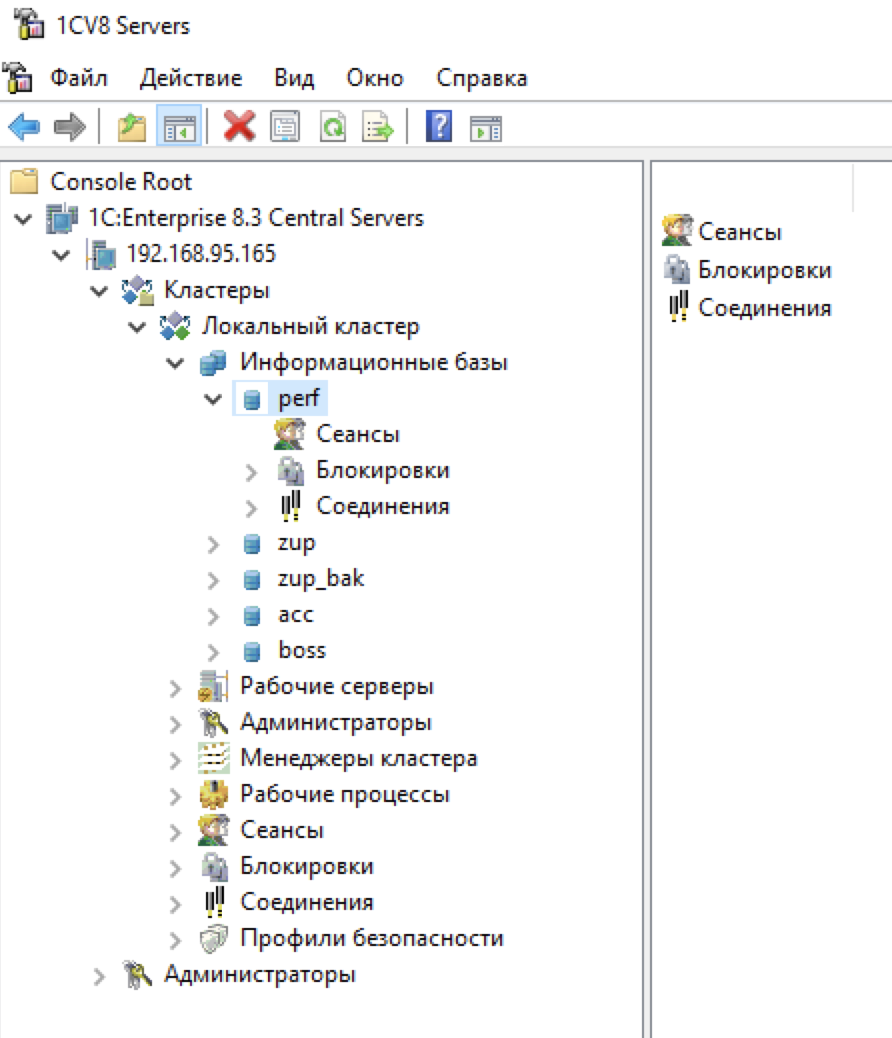Click the Up one level folder icon

pyautogui.click(x=132, y=126)
